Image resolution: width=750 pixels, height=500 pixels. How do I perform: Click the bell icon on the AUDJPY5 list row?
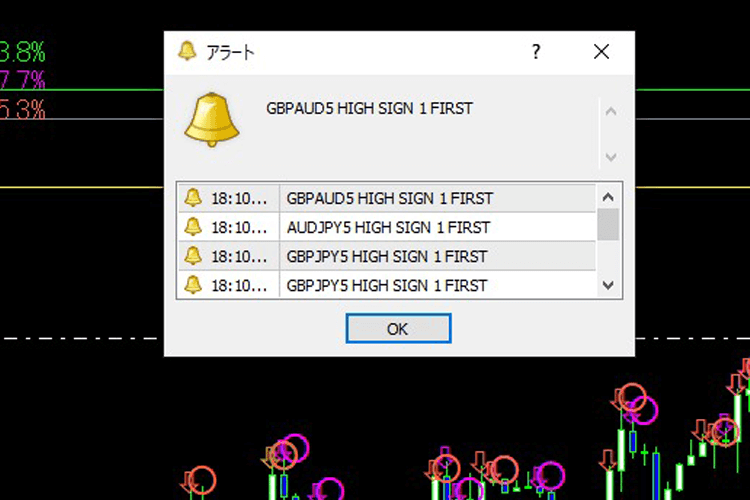pyautogui.click(x=193, y=227)
